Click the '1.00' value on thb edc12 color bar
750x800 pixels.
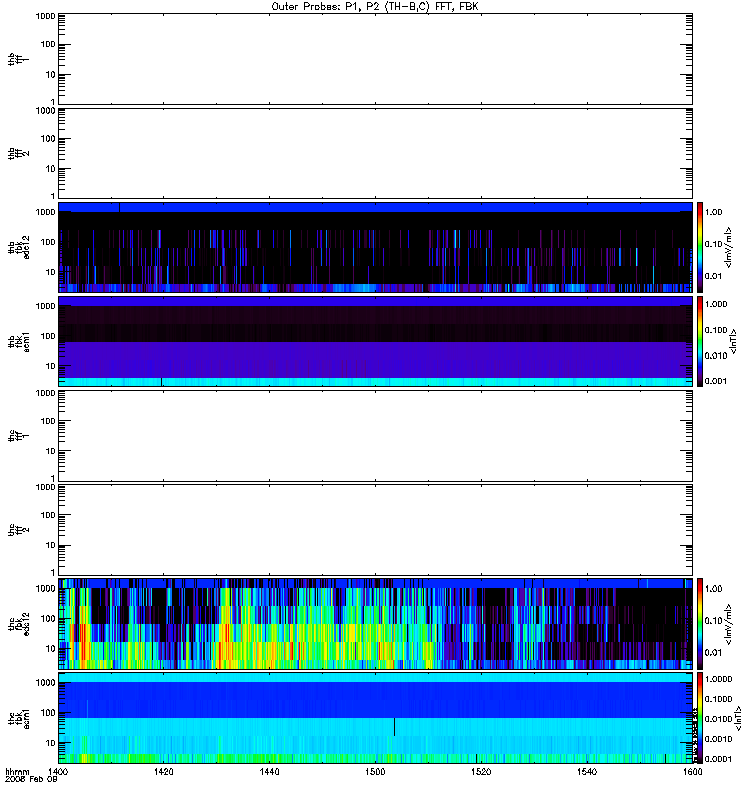tap(713, 212)
